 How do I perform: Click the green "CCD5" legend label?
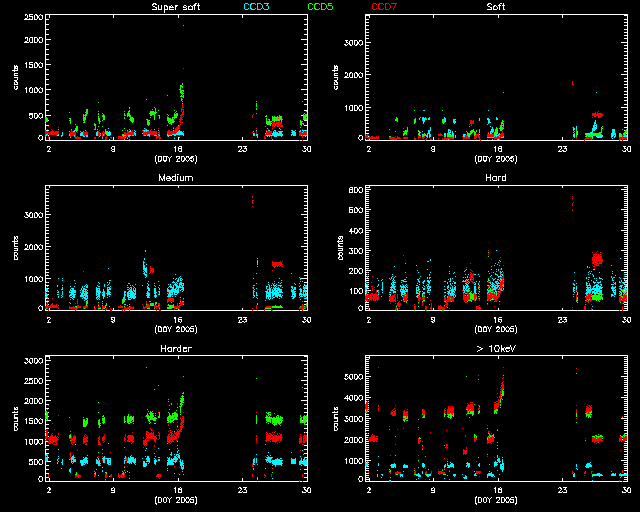click(320, 7)
